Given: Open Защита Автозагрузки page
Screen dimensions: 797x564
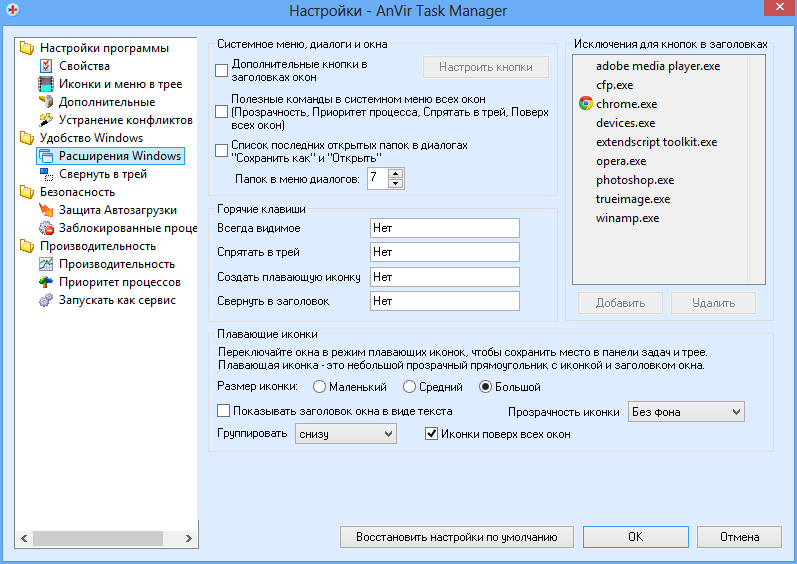Looking at the screenshot, I should tap(118, 210).
